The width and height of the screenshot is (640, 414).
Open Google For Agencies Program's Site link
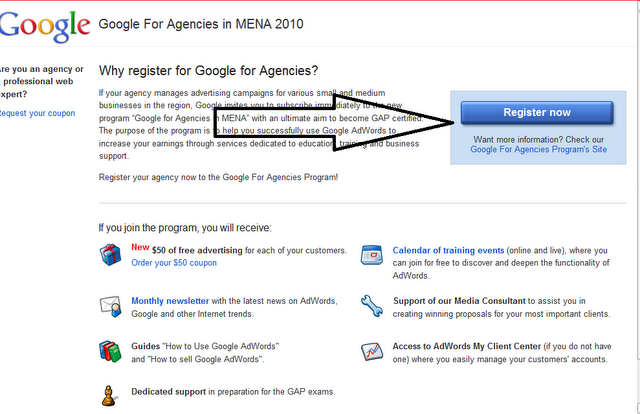point(538,149)
